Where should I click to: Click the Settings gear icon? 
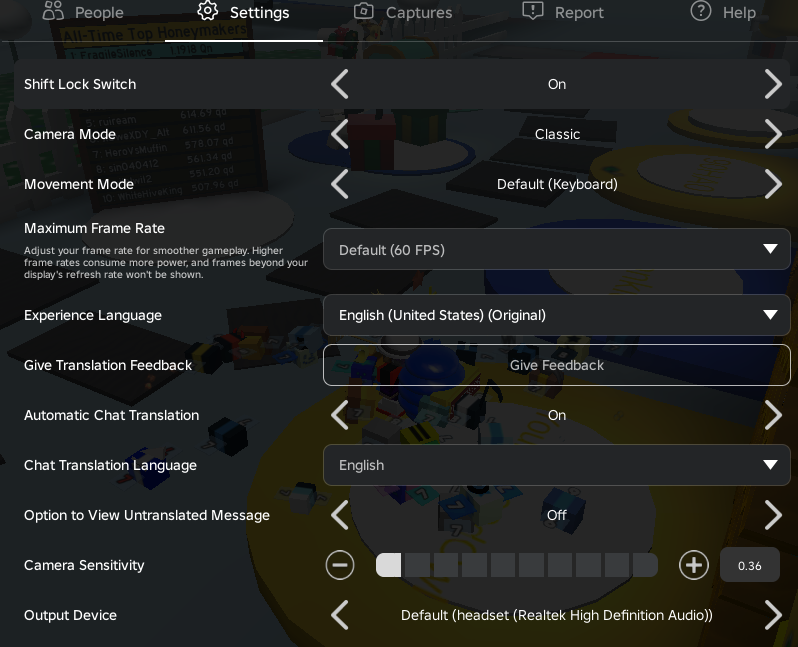coord(208,11)
